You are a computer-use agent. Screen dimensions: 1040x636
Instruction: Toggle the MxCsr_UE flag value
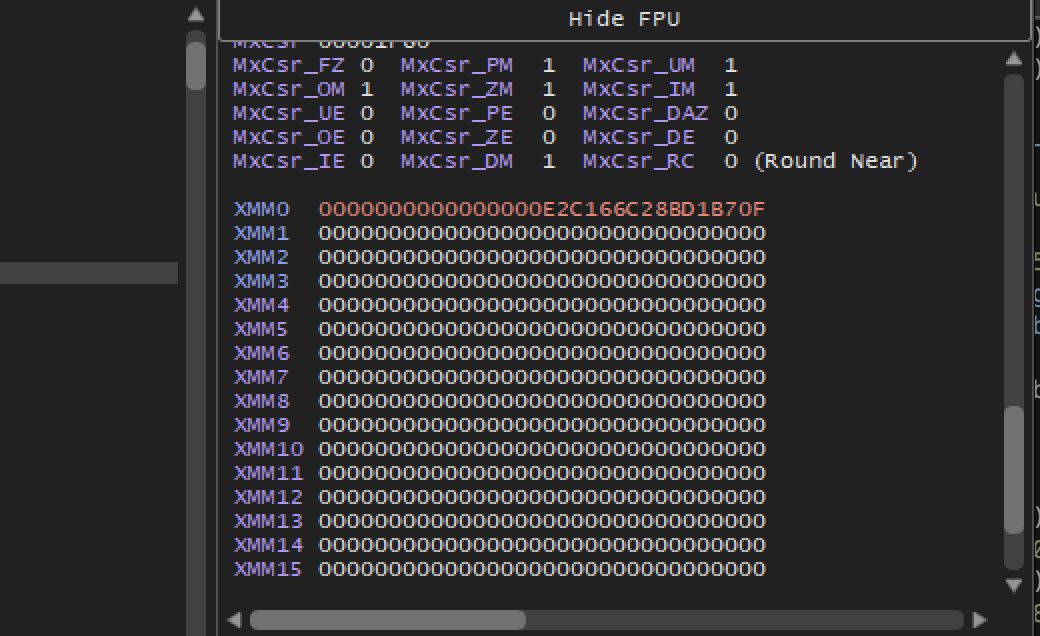367,113
